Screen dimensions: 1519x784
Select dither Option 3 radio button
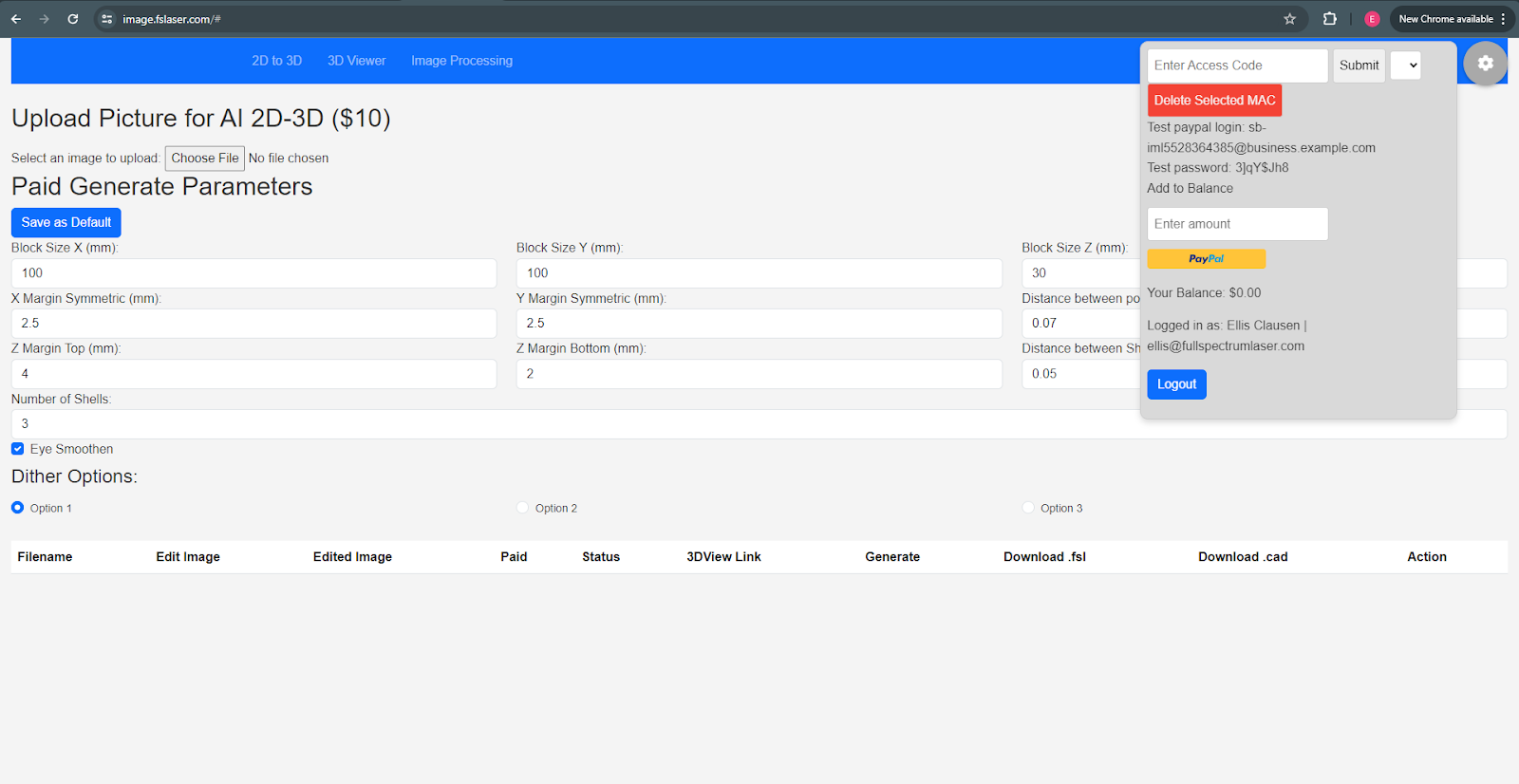(x=1028, y=508)
